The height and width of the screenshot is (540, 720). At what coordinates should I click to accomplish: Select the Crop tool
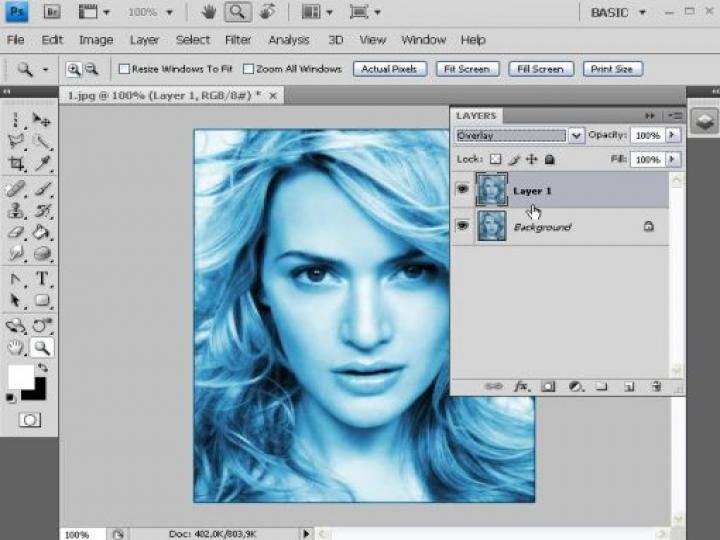(16, 164)
